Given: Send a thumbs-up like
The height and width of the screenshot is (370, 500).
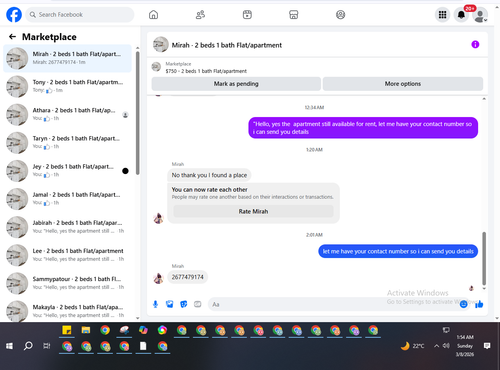Looking at the screenshot, I should (479, 304).
